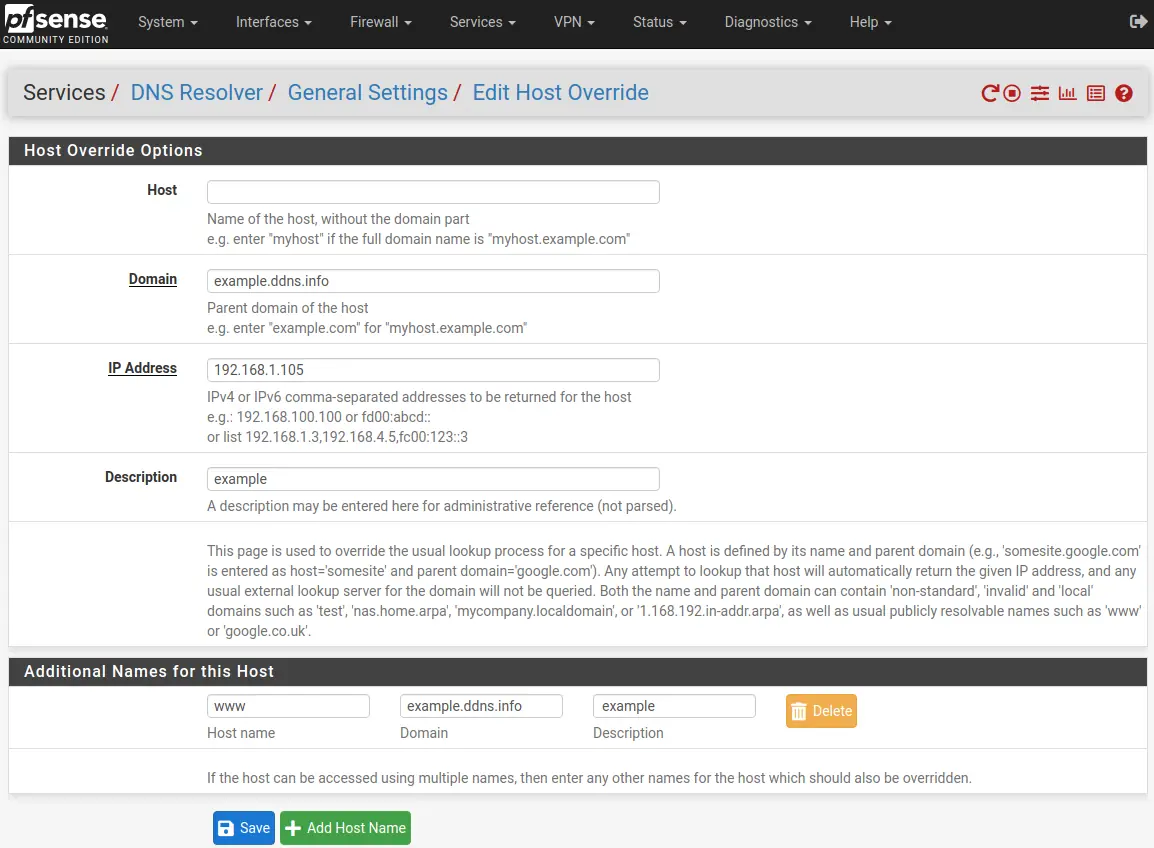The width and height of the screenshot is (1154, 848).
Task: Open related status bar-chart icon
Action: coord(1067,93)
